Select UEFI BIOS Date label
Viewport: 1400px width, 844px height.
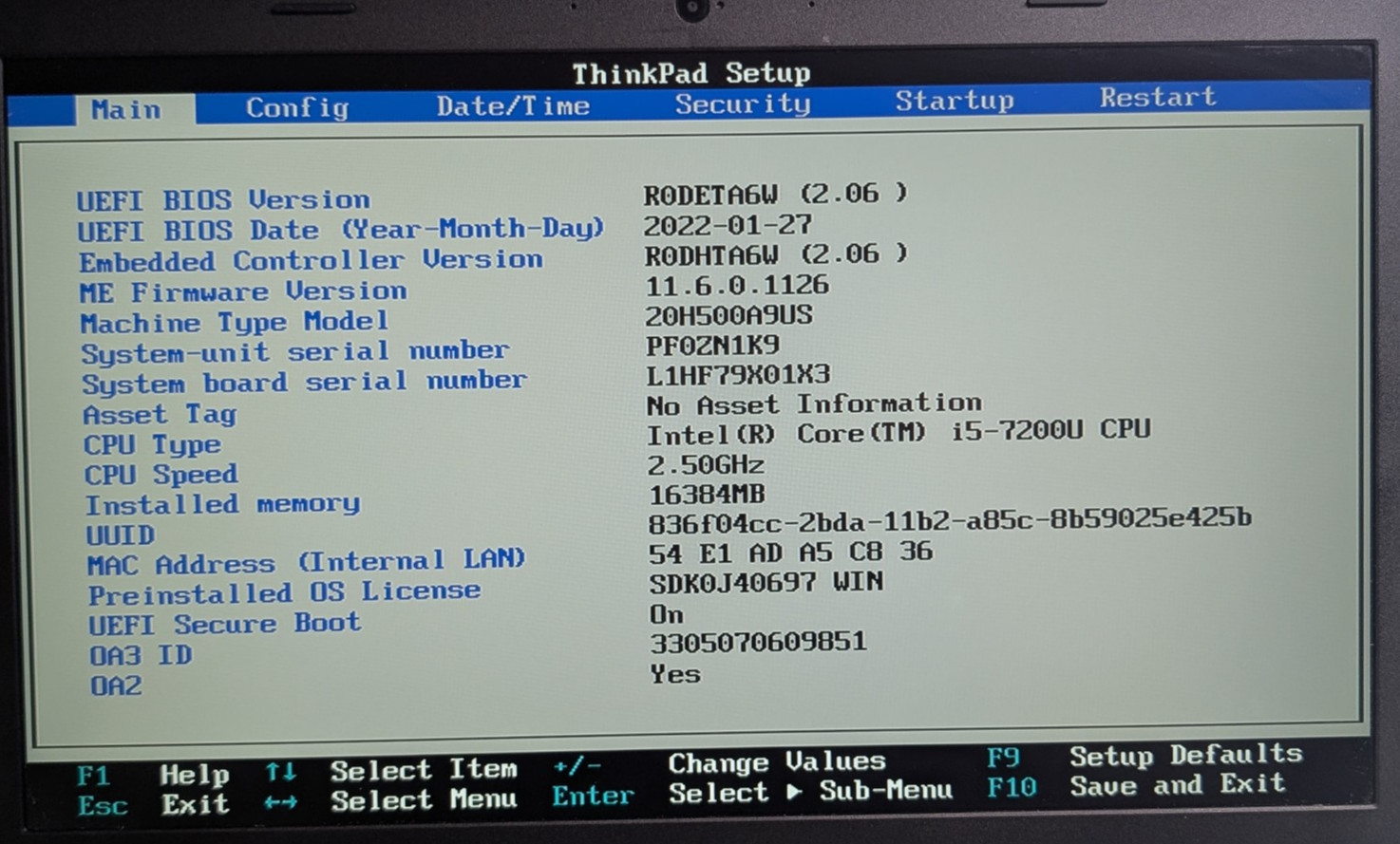coord(341,230)
